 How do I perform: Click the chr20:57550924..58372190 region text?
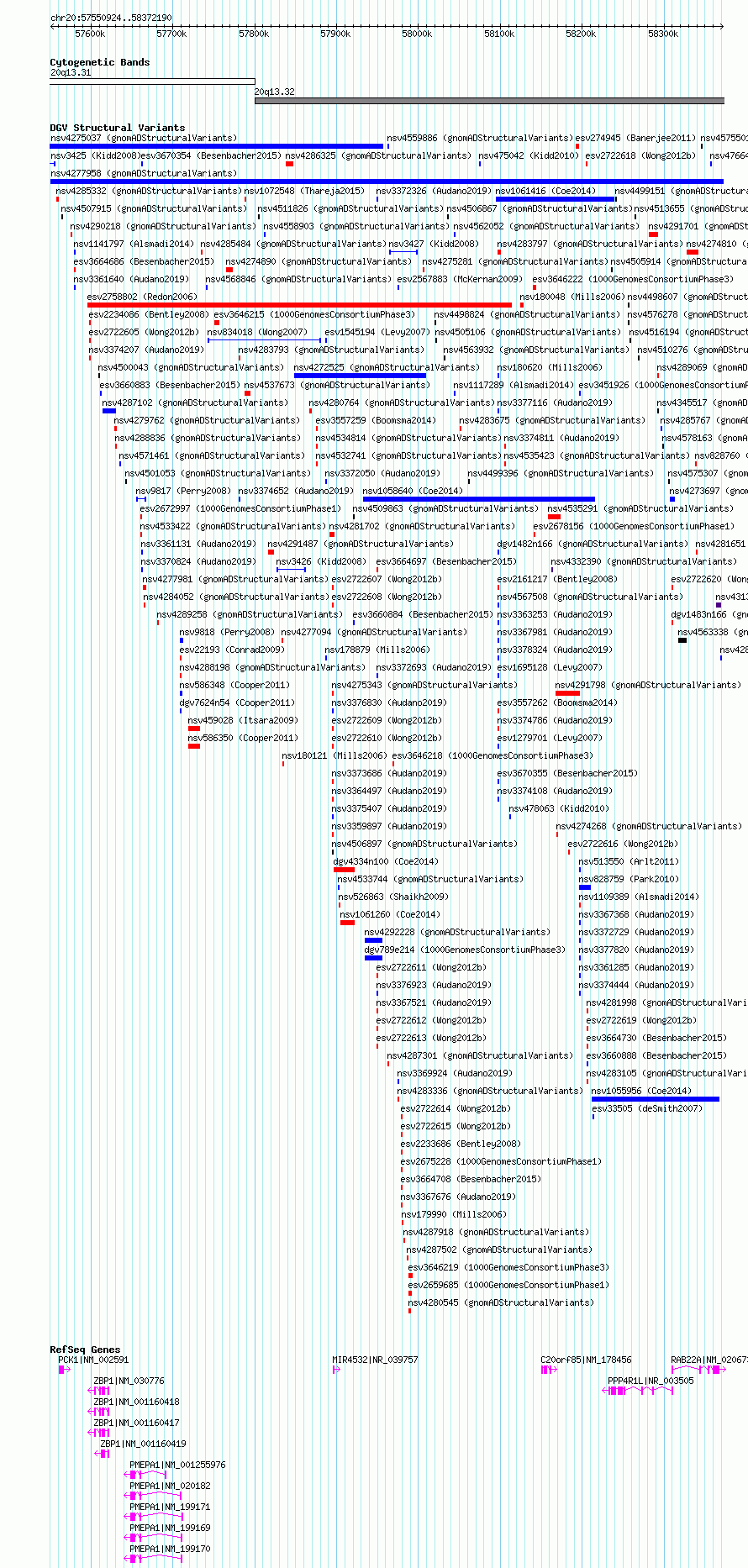tap(111, 18)
